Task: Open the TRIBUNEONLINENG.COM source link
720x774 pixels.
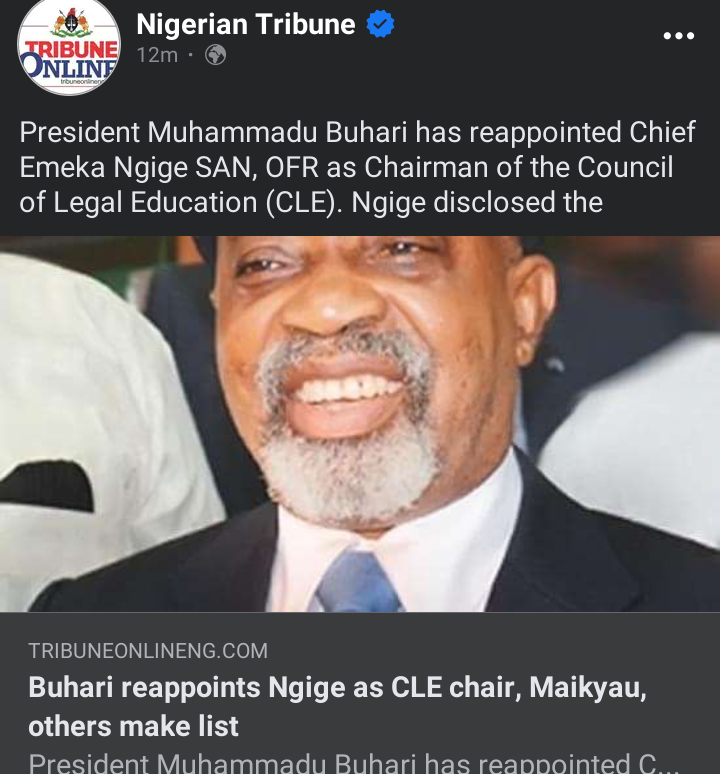Action: pyautogui.click(x=148, y=651)
